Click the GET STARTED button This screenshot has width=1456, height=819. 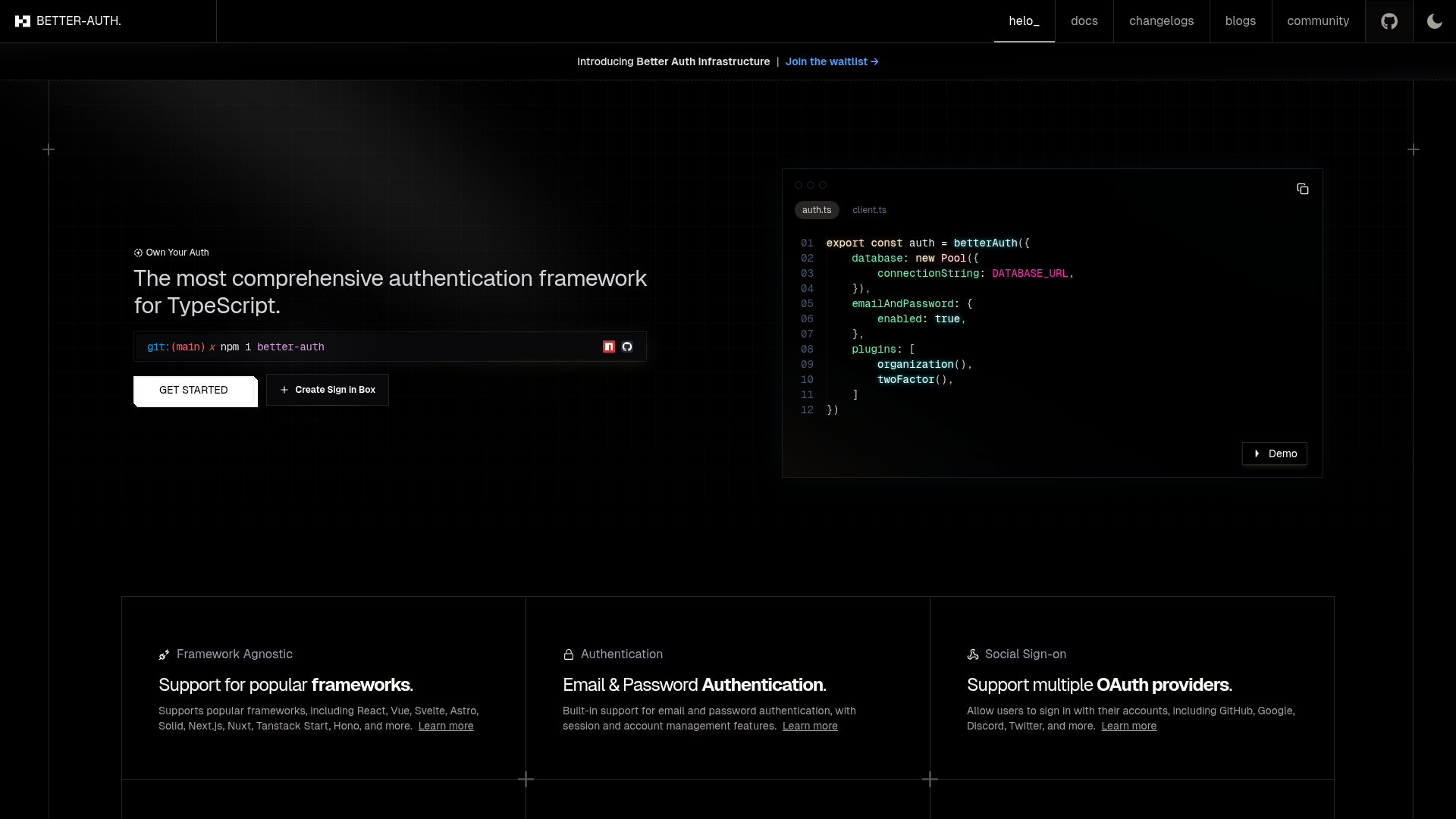pos(193,390)
